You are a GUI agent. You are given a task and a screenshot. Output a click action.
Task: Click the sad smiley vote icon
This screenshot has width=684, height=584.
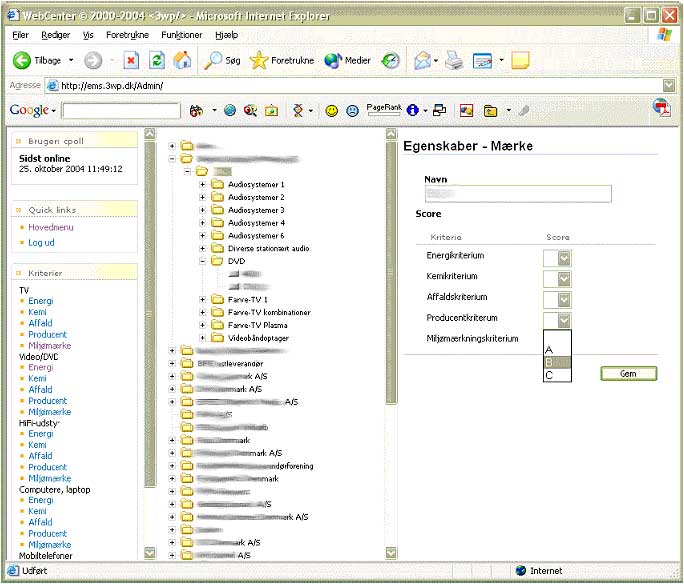352,111
